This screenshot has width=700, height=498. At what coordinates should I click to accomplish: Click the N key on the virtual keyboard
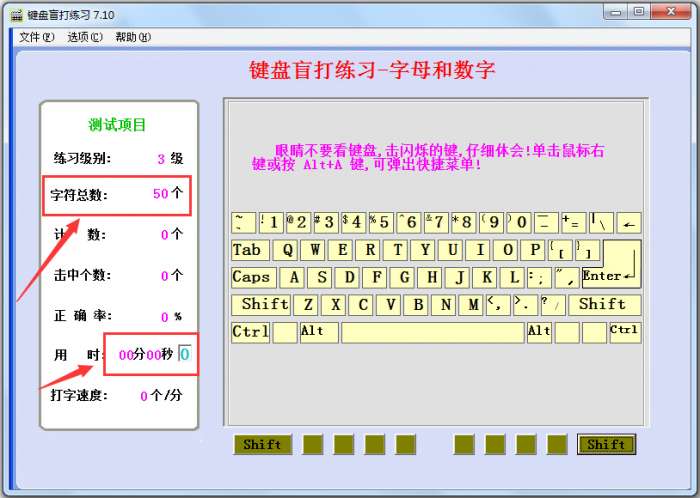445,305
